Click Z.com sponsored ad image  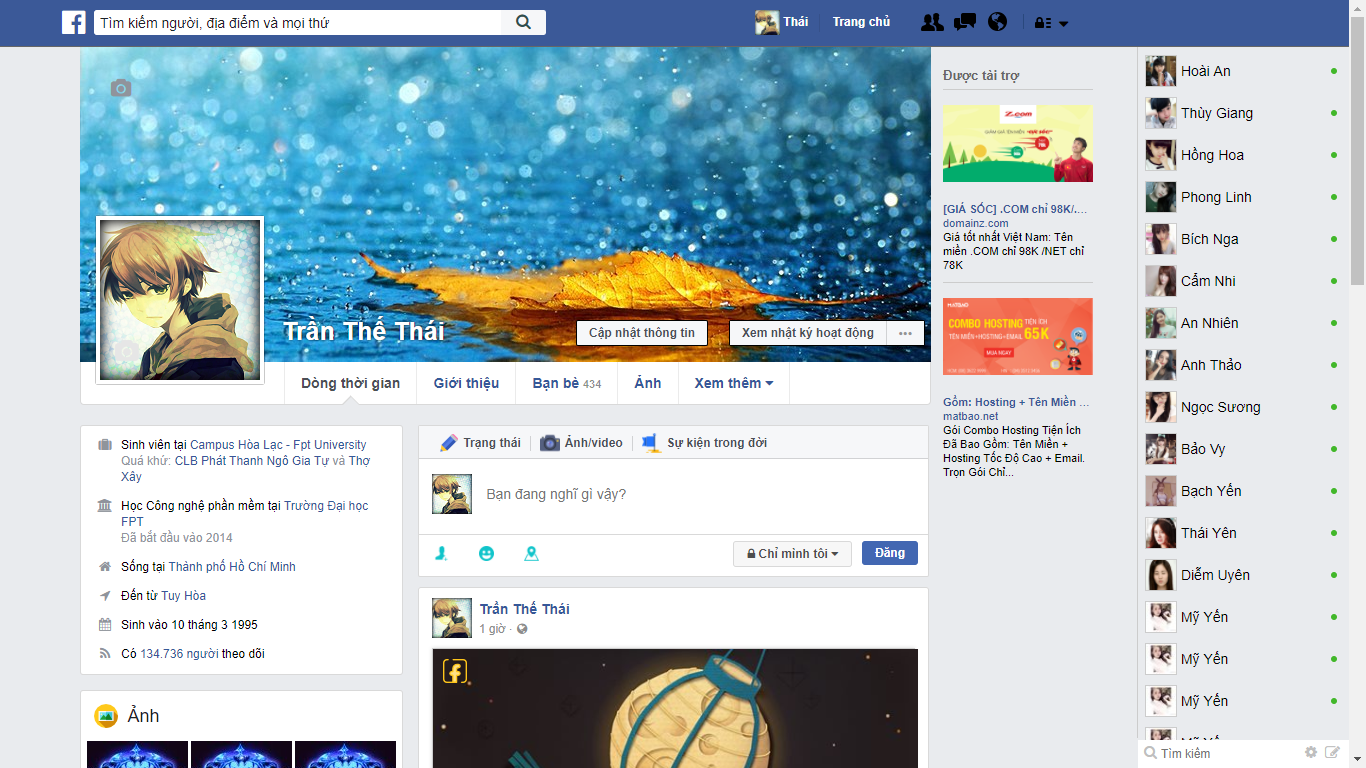1018,144
